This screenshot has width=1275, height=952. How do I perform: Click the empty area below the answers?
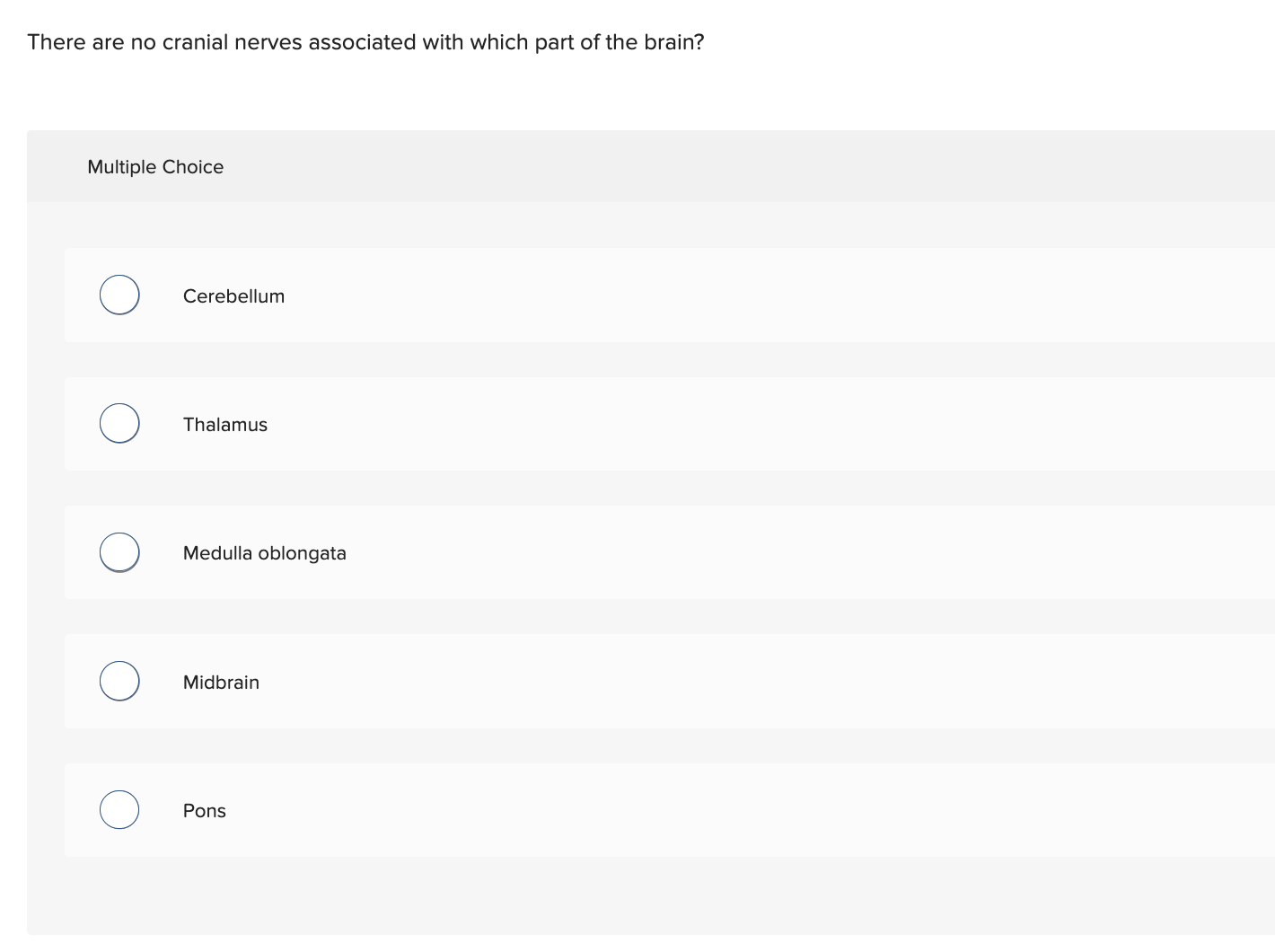tap(629, 898)
